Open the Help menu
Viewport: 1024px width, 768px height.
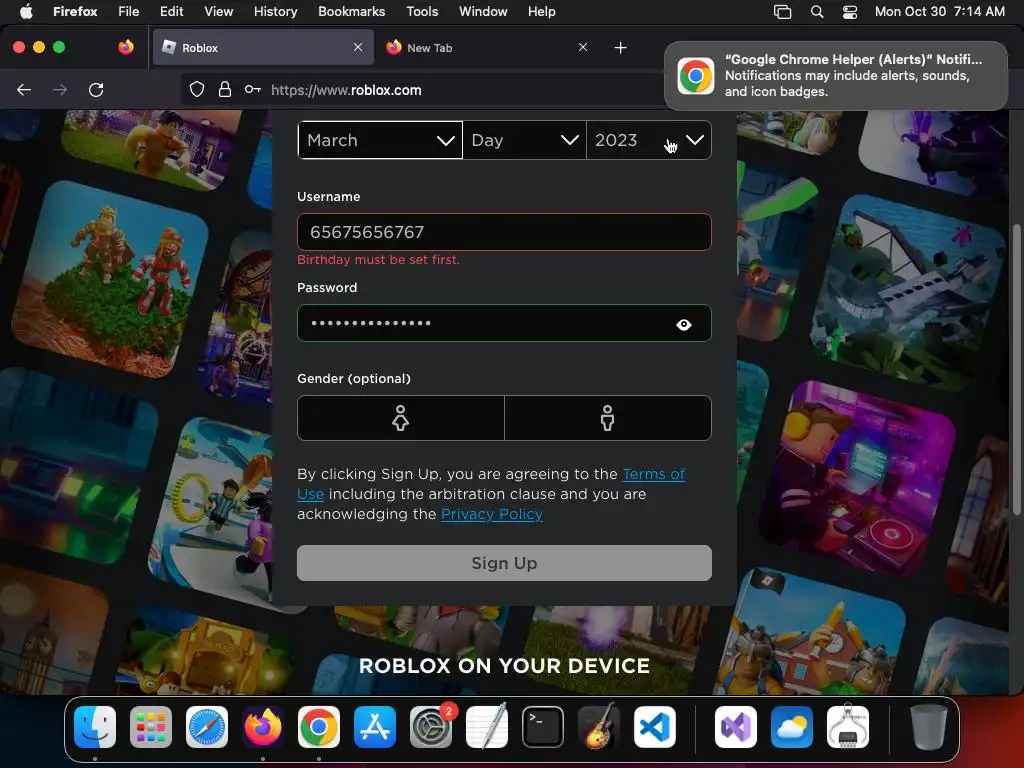pyautogui.click(x=542, y=11)
